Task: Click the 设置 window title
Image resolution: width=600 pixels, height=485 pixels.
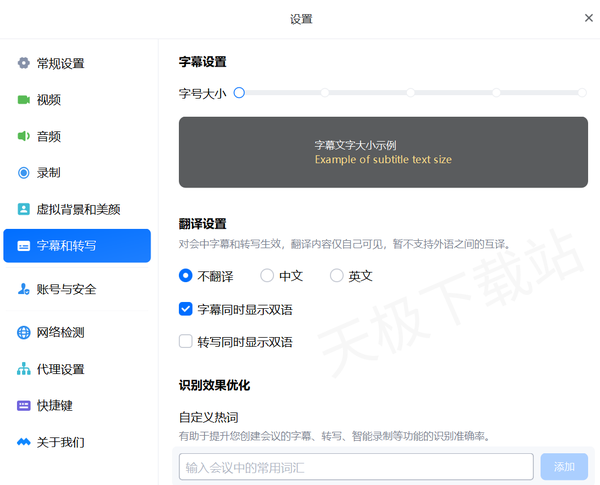Action: click(x=301, y=19)
